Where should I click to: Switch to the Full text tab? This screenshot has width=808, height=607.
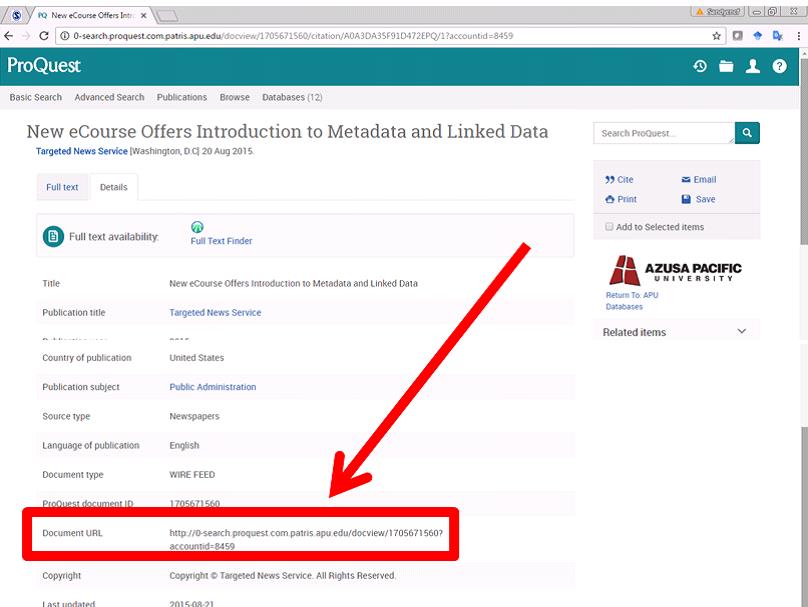62,187
